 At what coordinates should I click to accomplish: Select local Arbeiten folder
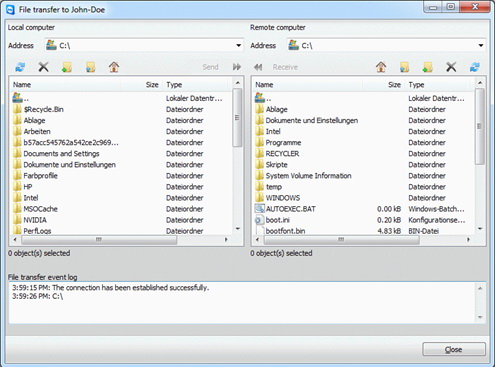tap(37, 131)
